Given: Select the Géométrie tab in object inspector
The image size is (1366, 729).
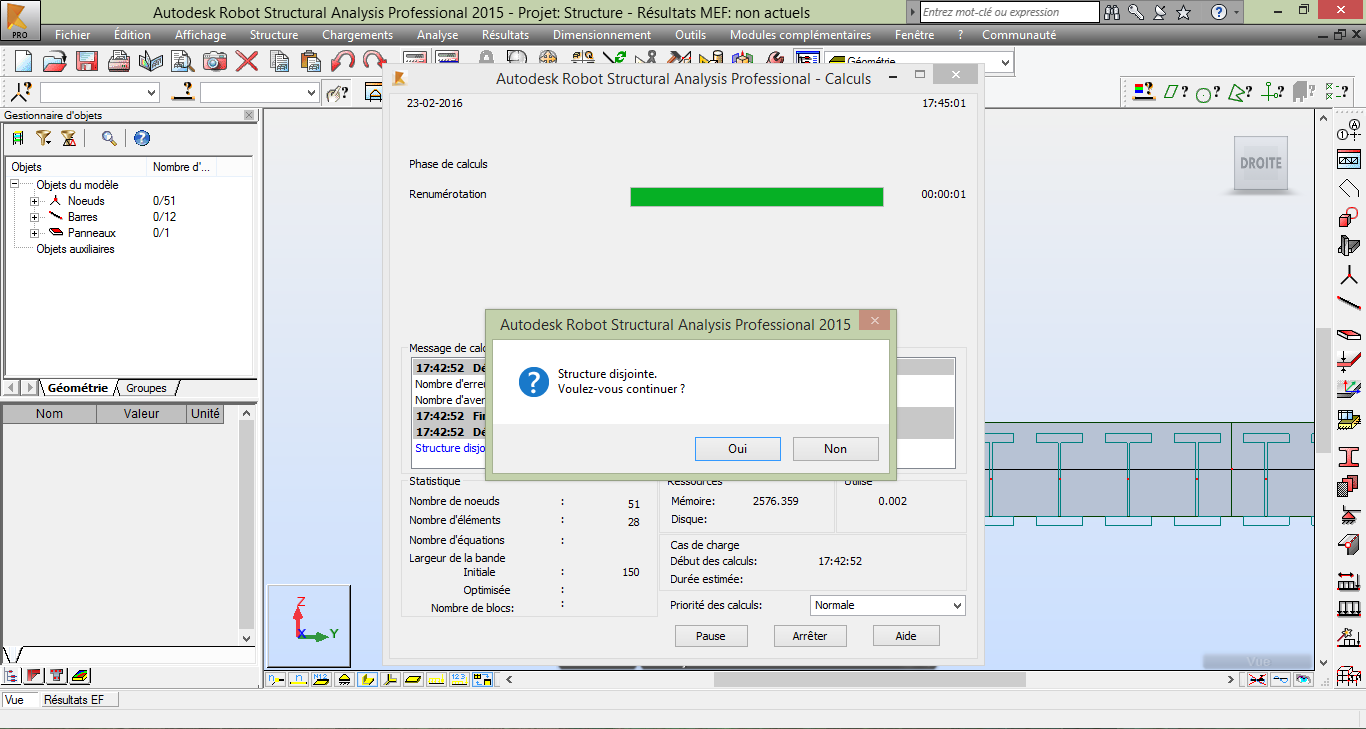Looking at the screenshot, I should pos(78,388).
